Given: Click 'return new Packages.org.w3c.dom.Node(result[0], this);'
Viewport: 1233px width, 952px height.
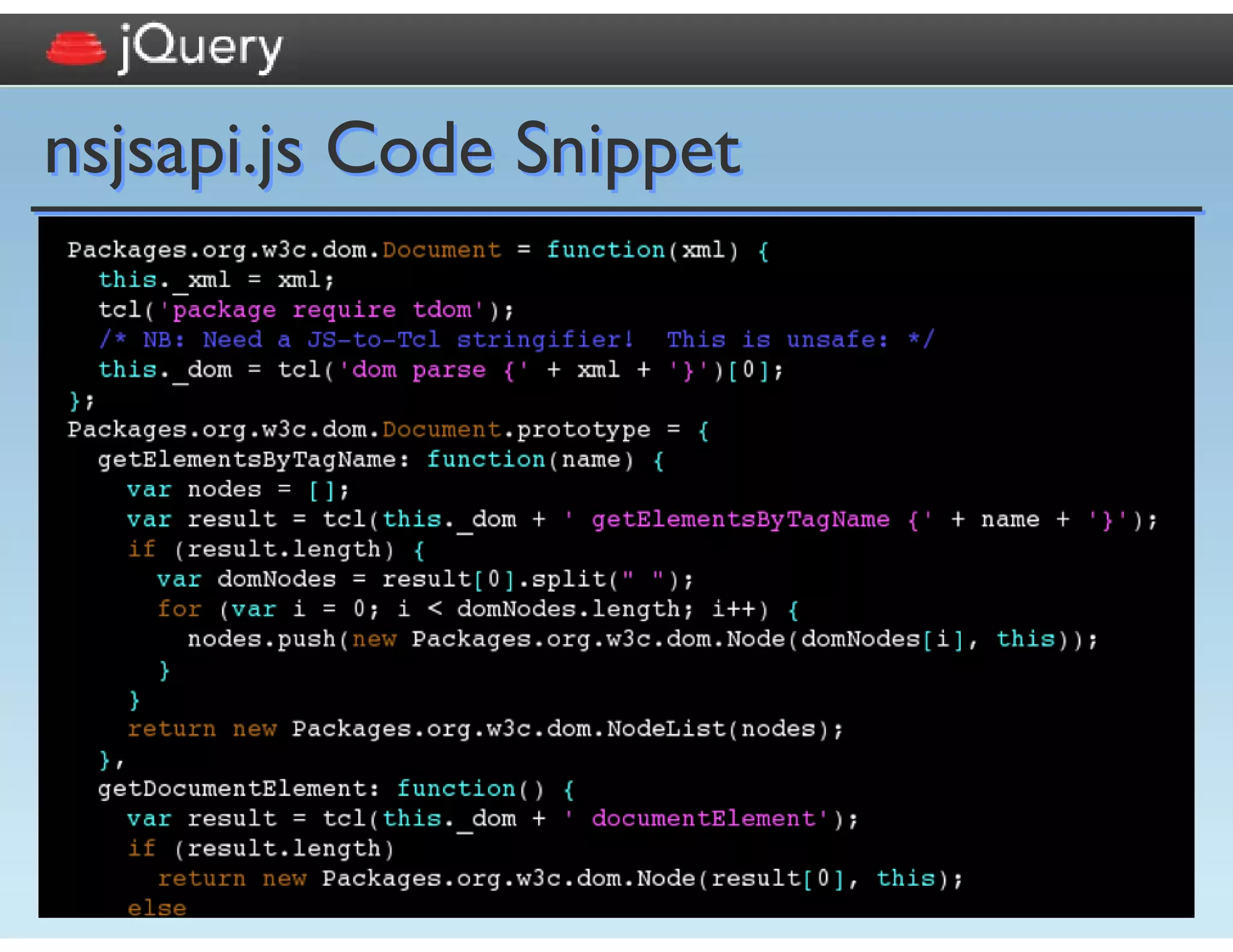Looking at the screenshot, I should pyautogui.click(x=560, y=879).
